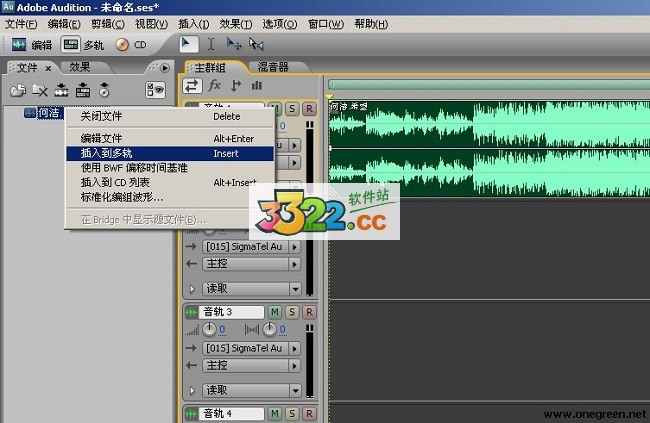This screenshot has width=650, height=423.
Task: Open 文件(F) menu
Action: [x=21, y=24]
